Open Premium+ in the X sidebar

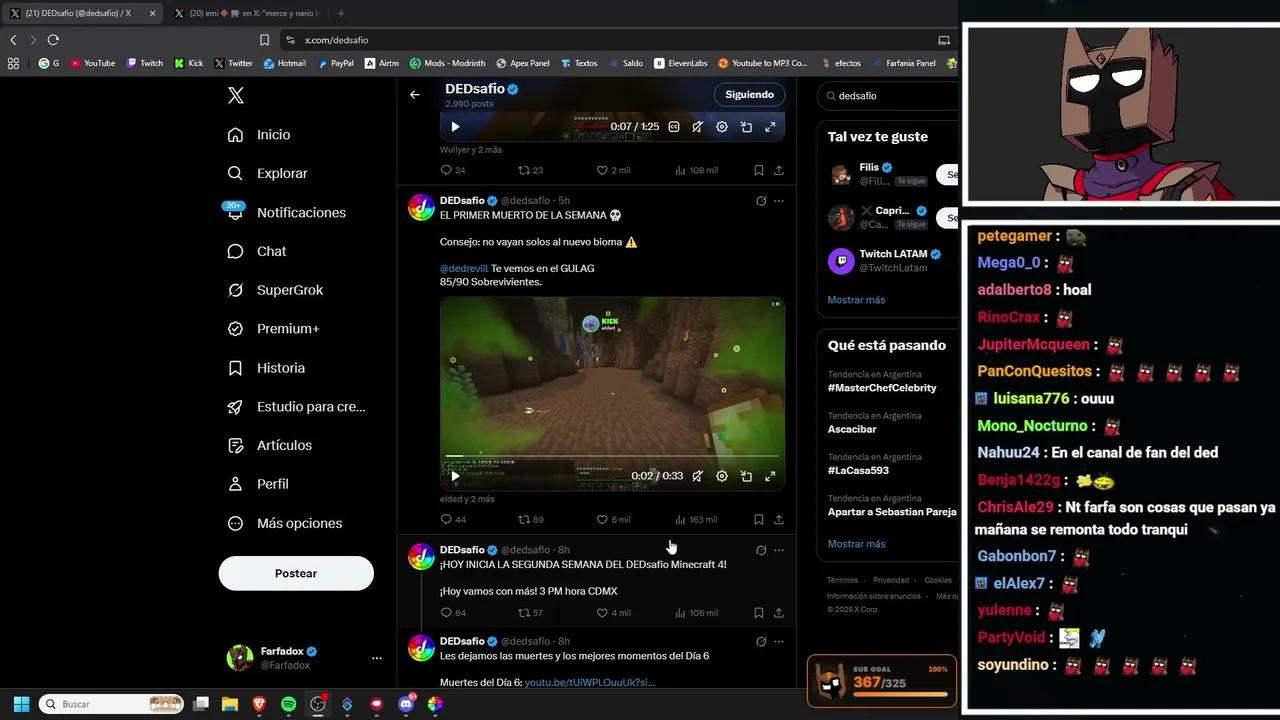273,329
